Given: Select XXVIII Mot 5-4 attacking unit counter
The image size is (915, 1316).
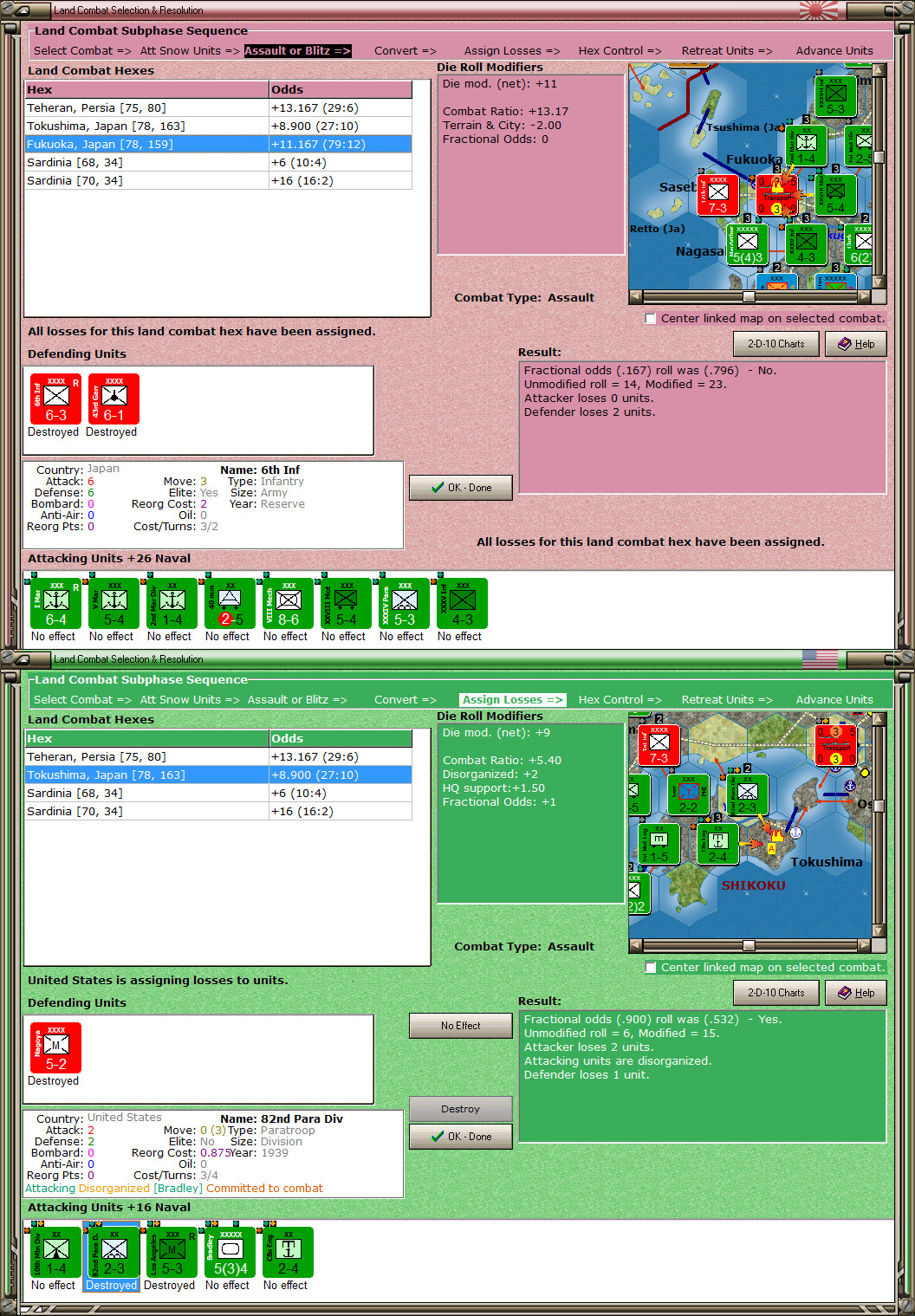Looking at the screenshot, I should tap(346, 603).
